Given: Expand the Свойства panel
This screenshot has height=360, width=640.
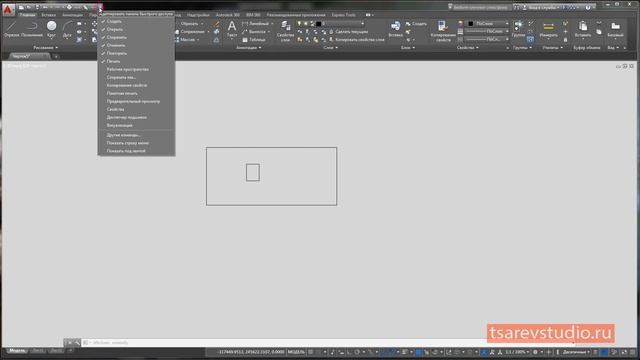Looking at the screenshot, I should point(468,48).
